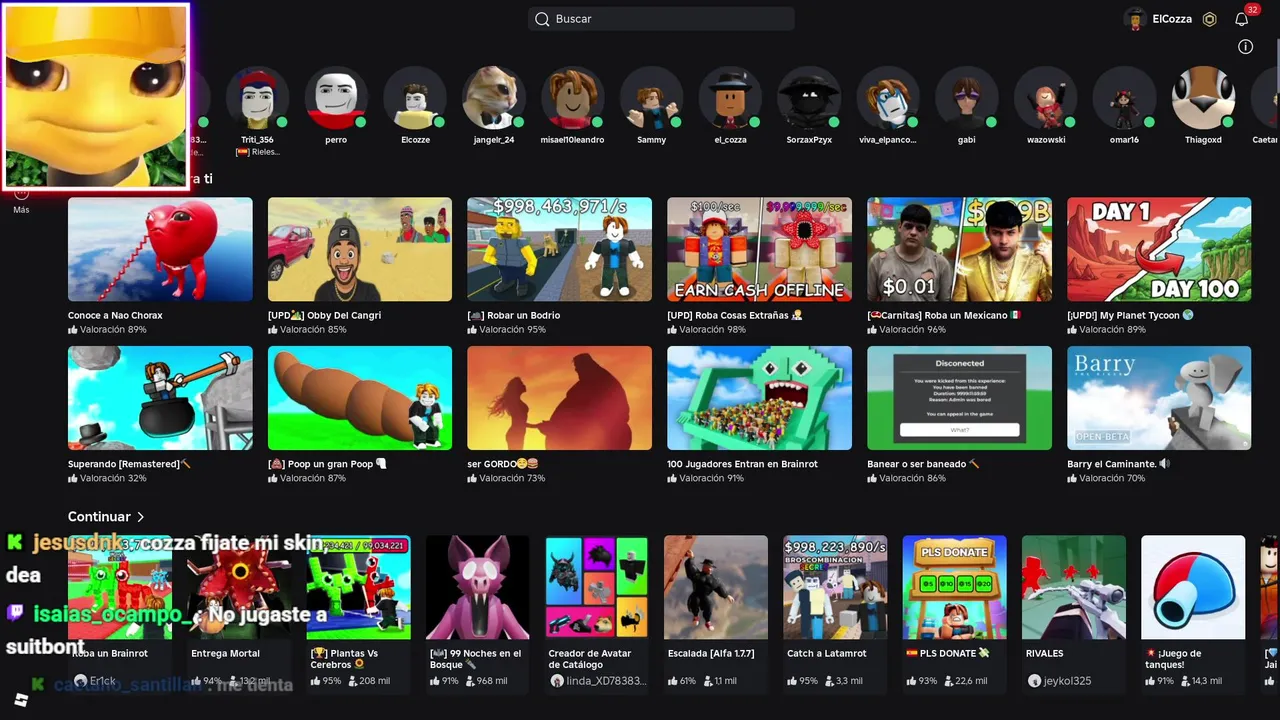Screen dimensions: 1280x720
Task: Click Valoración 98% rating text
Action: (712, 329)
